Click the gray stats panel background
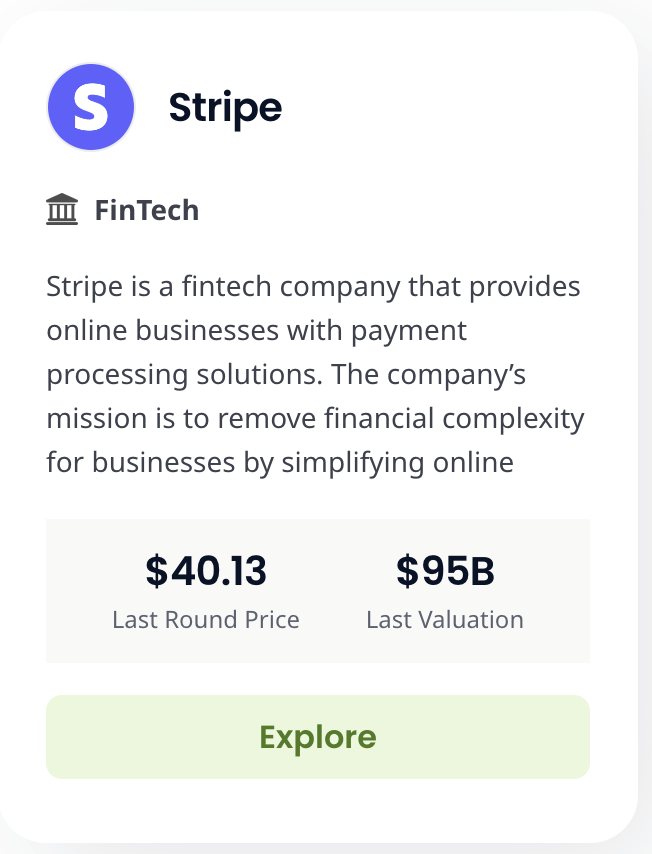The image size is (652, 854). 318,591
